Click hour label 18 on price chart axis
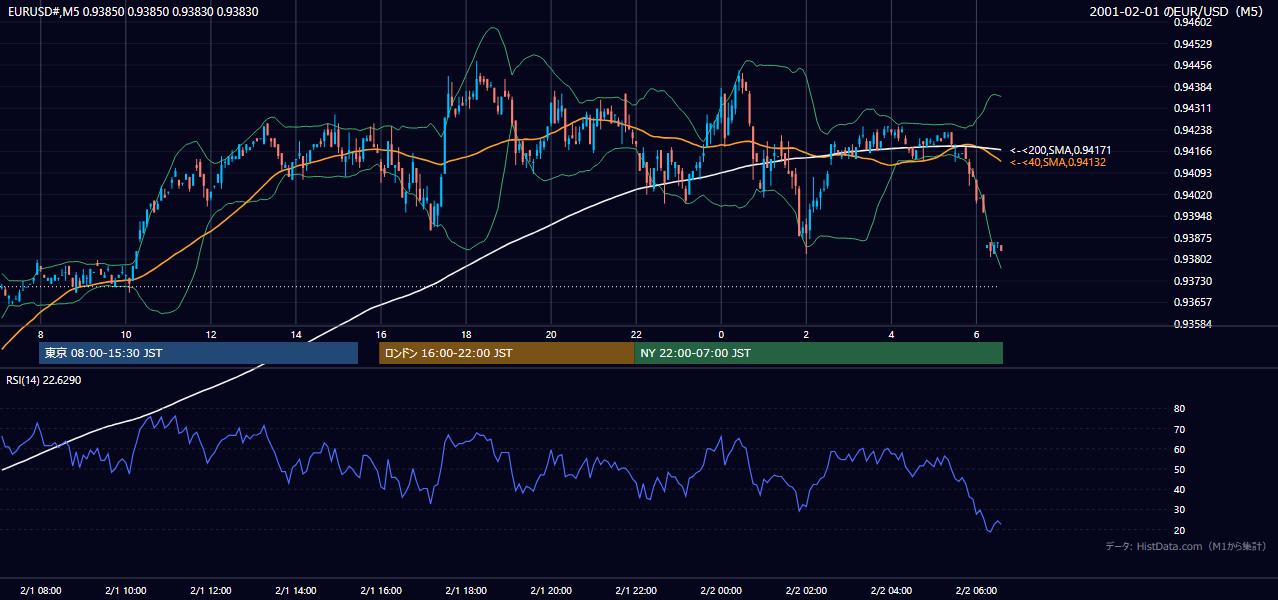 tap(466, 334)
